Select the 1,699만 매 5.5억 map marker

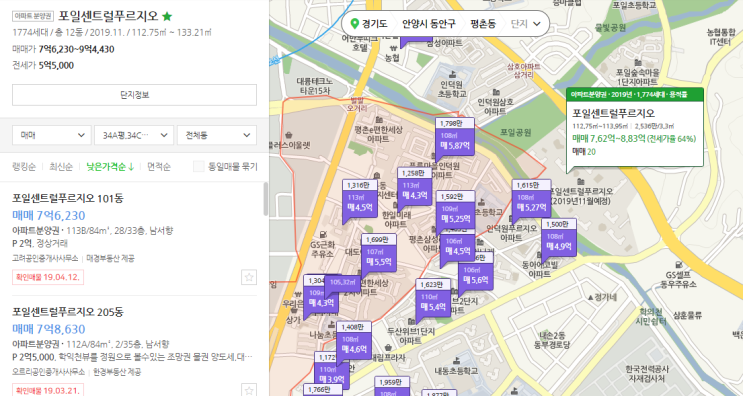[379, 253]
